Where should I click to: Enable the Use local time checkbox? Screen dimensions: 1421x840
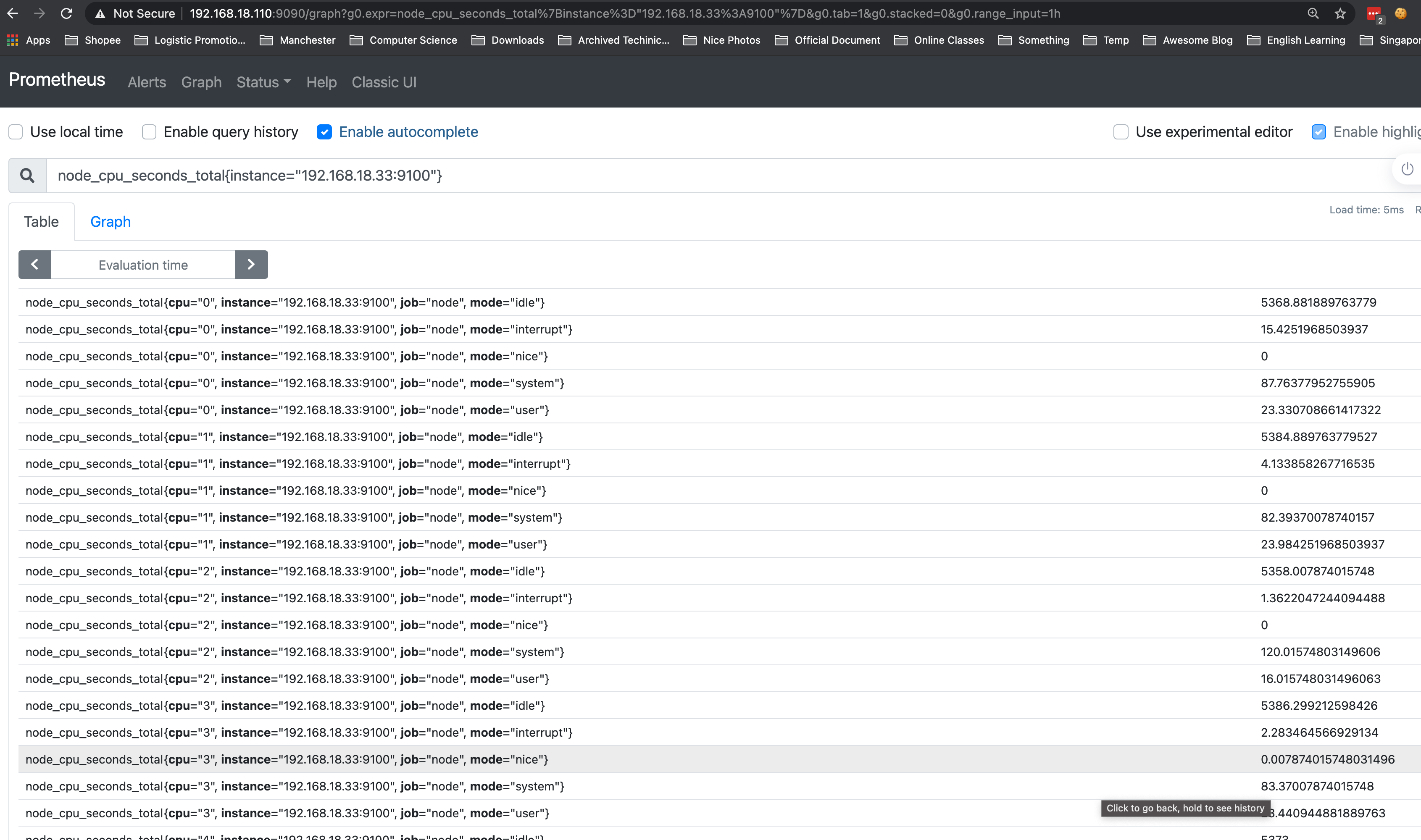[15, 132]
